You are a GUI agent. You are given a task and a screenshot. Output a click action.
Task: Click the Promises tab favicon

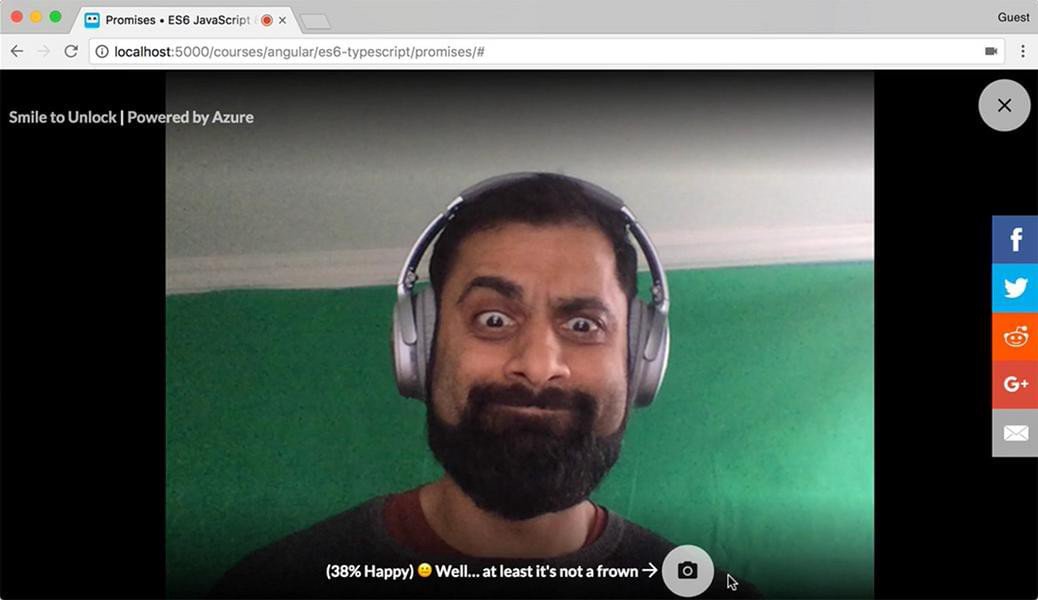(x=92, y=20)
